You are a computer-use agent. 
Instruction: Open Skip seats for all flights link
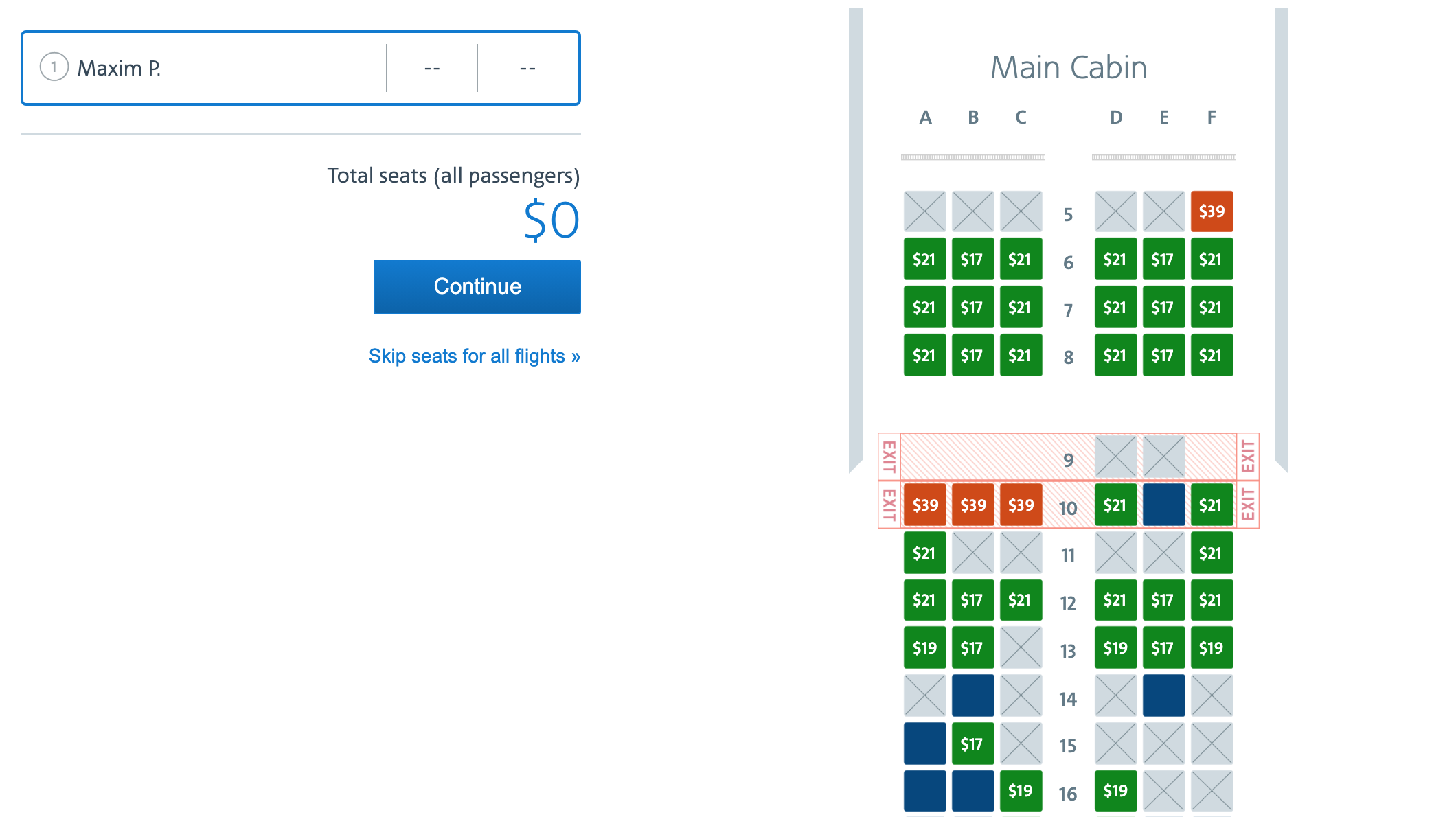click(x=475, y=356)
